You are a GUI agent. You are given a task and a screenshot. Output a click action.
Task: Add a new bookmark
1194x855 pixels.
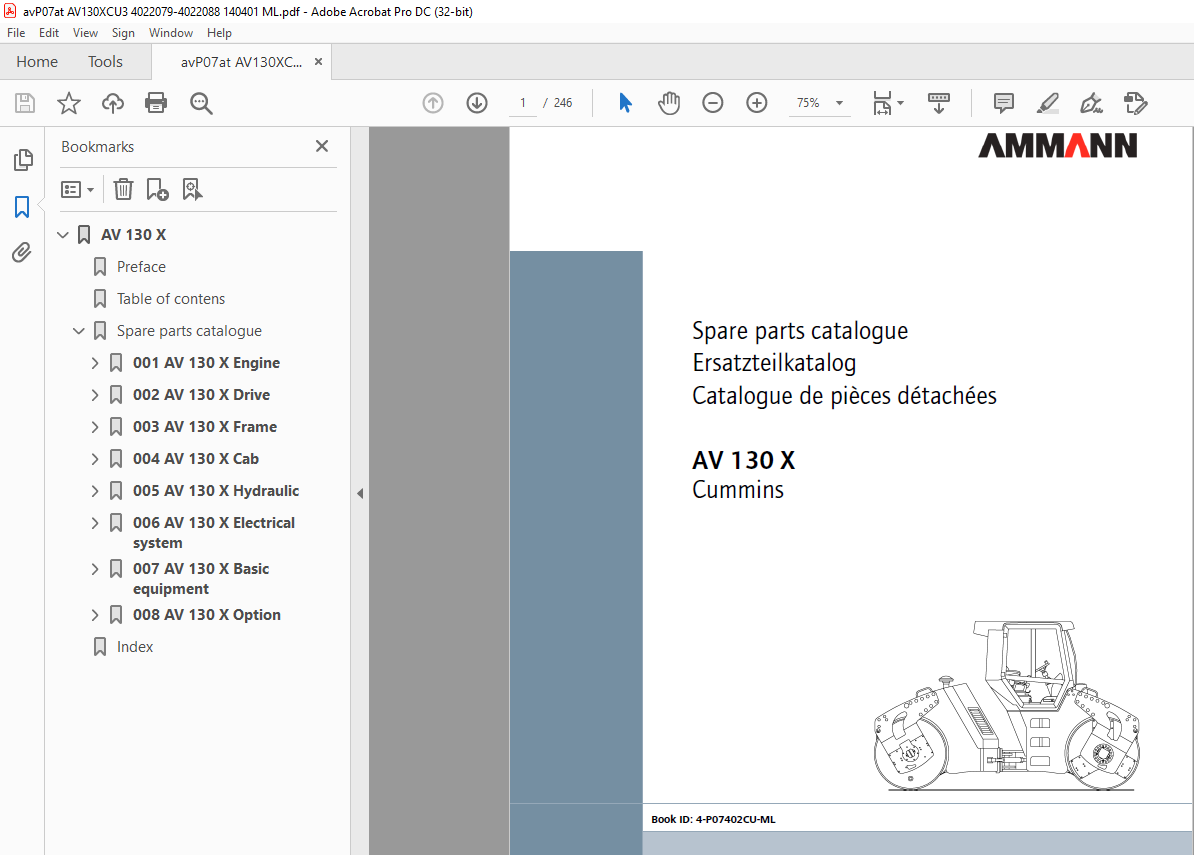[x=157, y=190]
